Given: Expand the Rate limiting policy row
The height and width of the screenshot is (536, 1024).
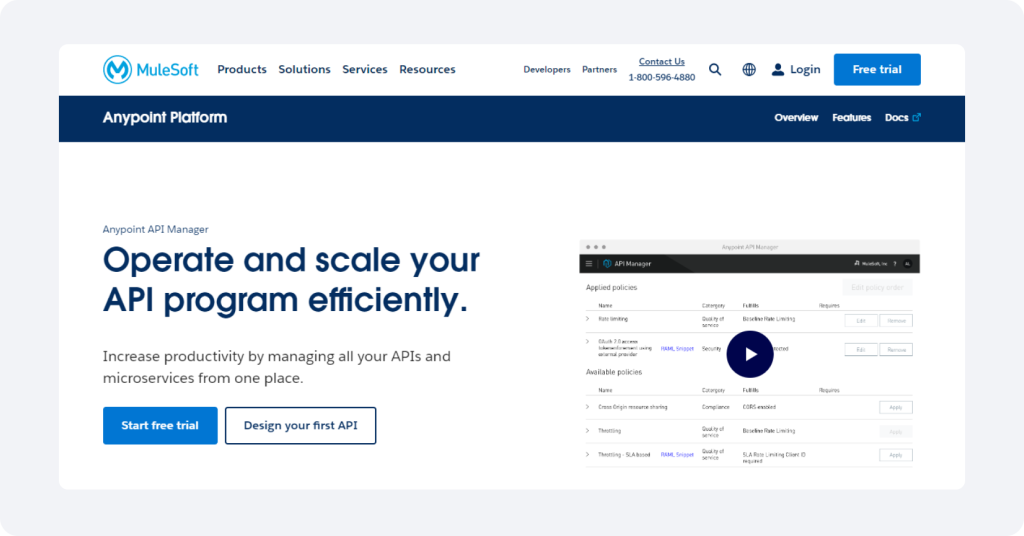Looking at the screenshot, I should (x=587, y=319).
